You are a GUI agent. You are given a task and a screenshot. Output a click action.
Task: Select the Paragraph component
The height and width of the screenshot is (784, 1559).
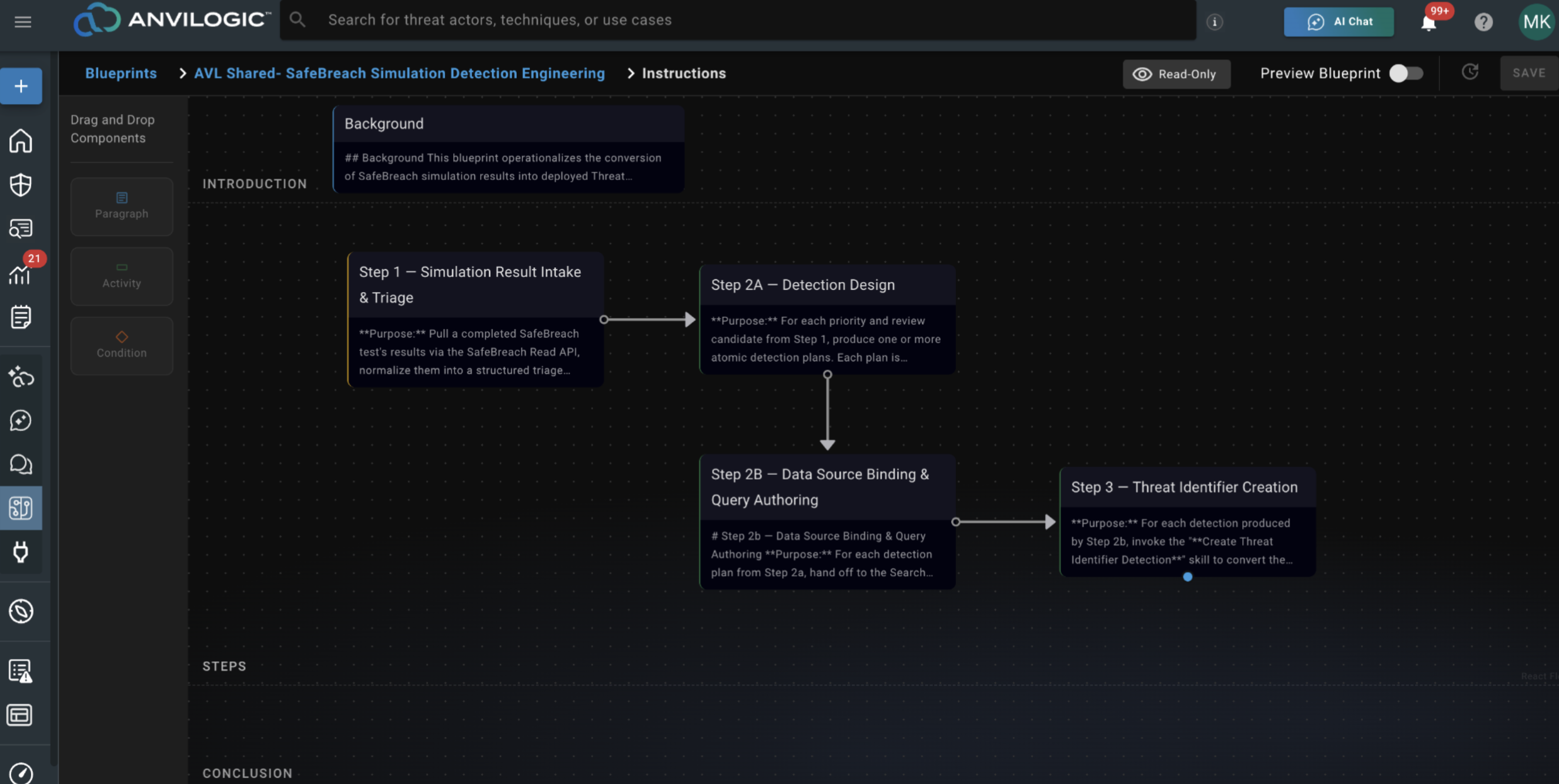coord(122,206)
